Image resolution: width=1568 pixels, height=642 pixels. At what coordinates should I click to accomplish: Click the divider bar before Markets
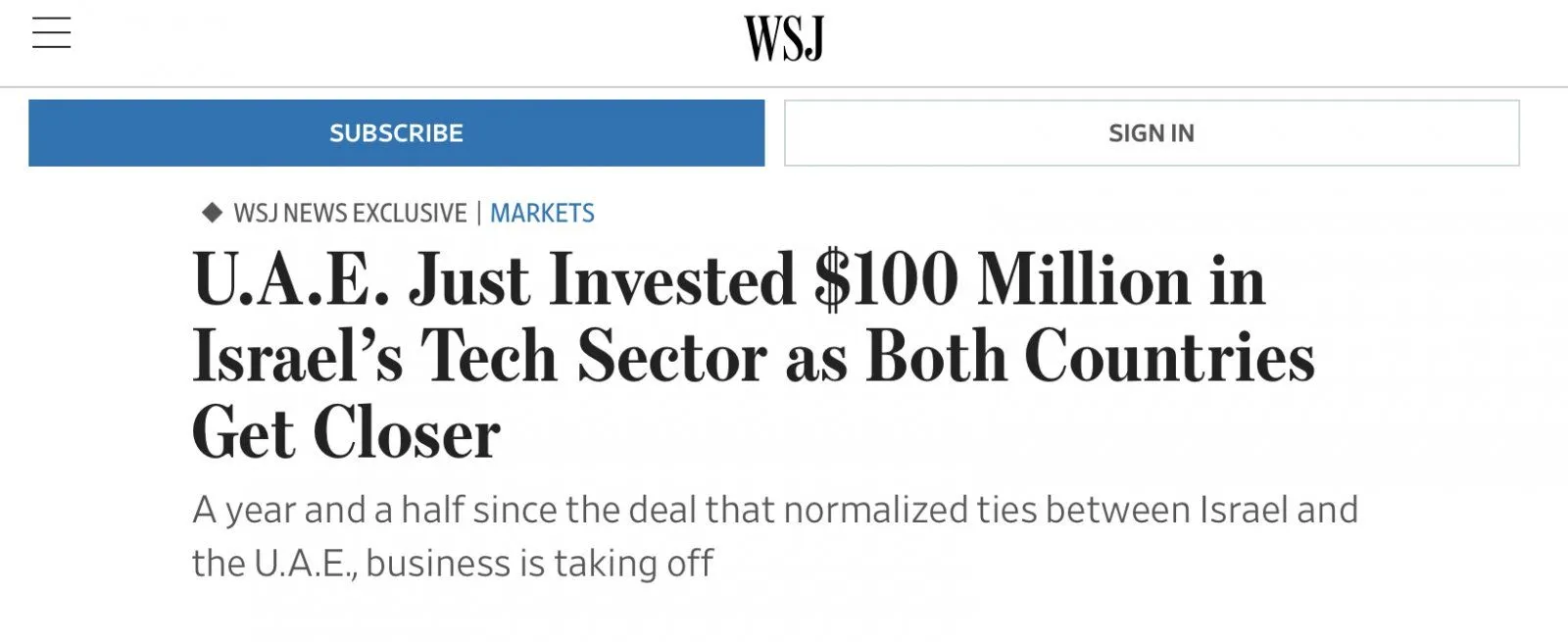point(478,213)
